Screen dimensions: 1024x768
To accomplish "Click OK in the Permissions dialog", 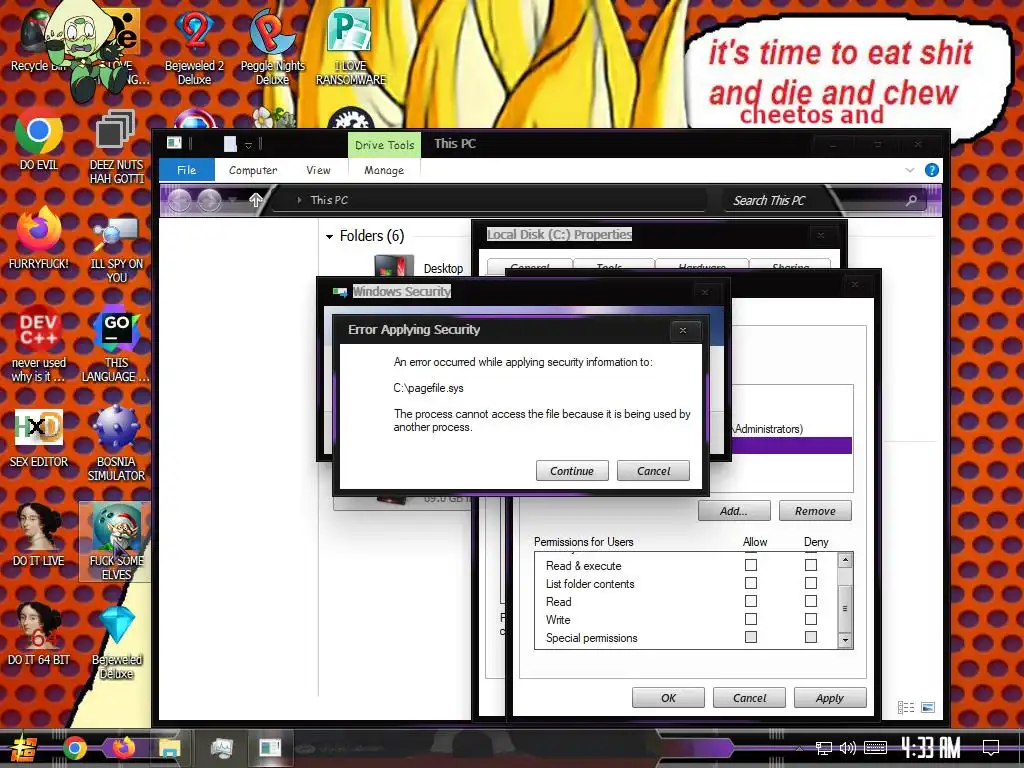I will [x=668, y=697].
